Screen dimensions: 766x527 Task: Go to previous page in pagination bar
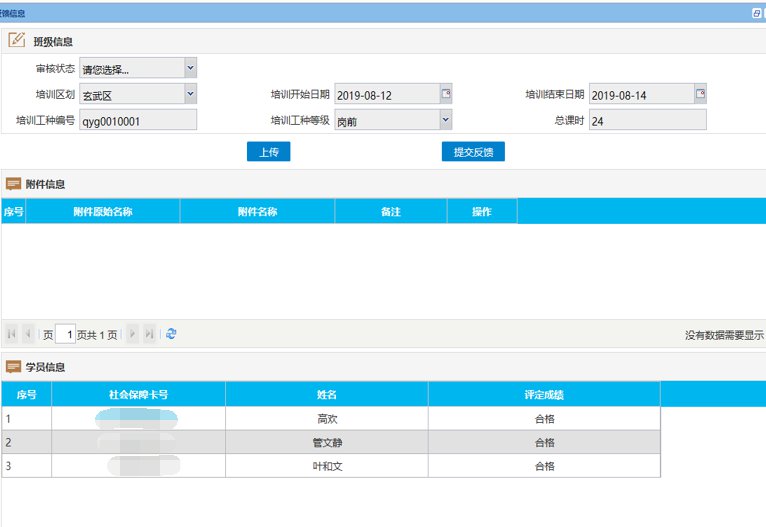point(28,334)
